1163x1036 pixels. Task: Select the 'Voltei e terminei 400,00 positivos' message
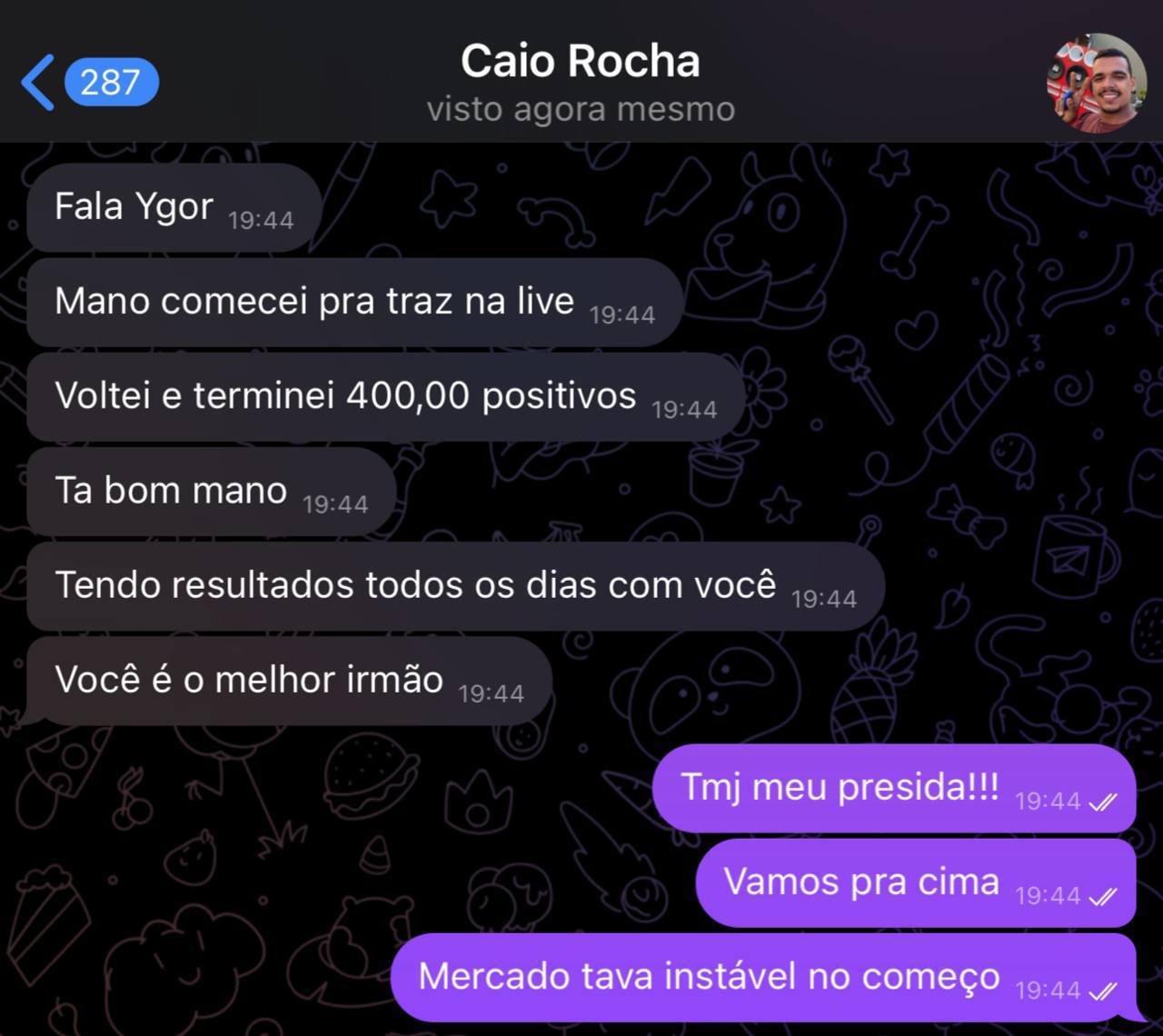[386, 397]
